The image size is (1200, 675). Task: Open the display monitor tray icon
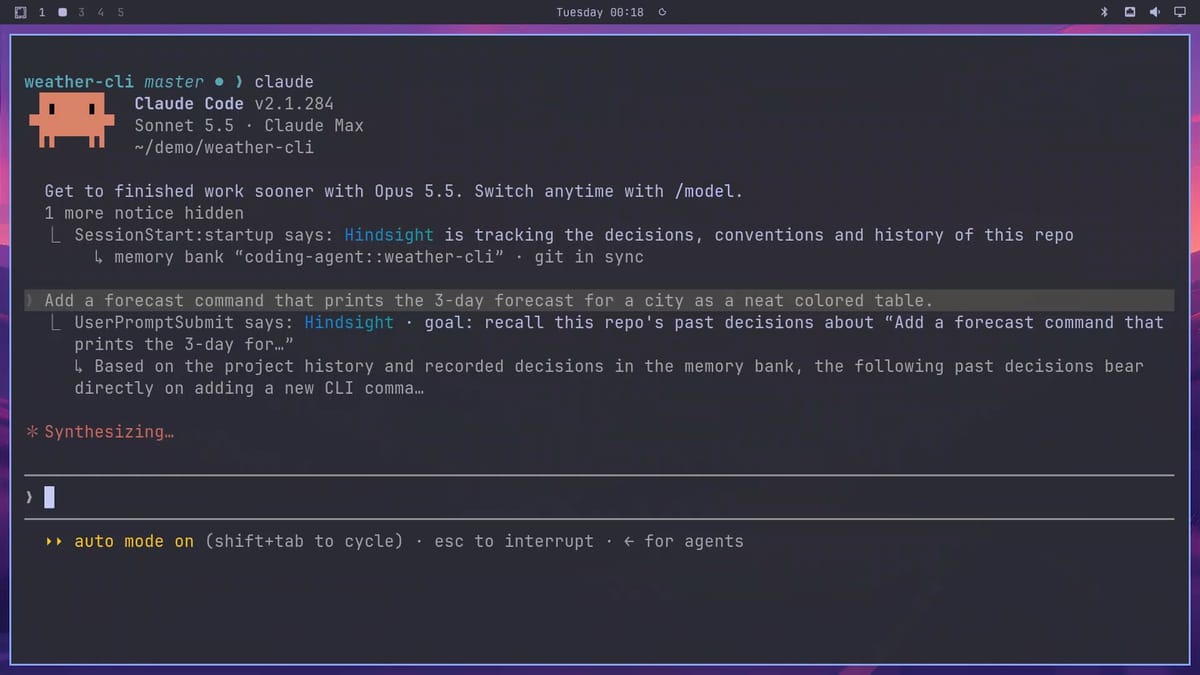point(1178,12)
